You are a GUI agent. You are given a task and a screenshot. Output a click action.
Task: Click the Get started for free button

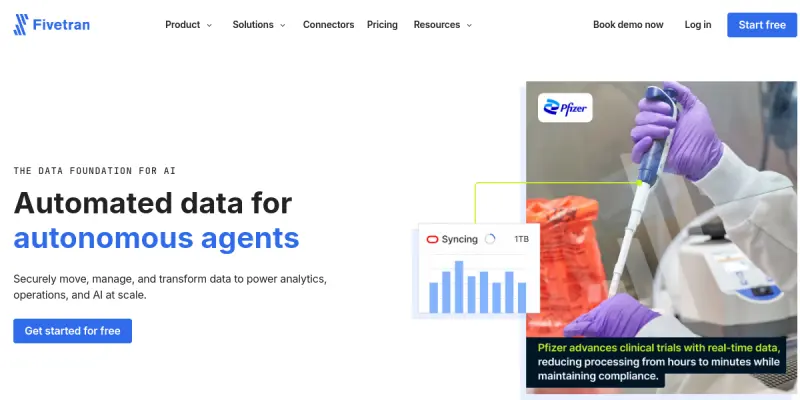[x=72, y=331]
